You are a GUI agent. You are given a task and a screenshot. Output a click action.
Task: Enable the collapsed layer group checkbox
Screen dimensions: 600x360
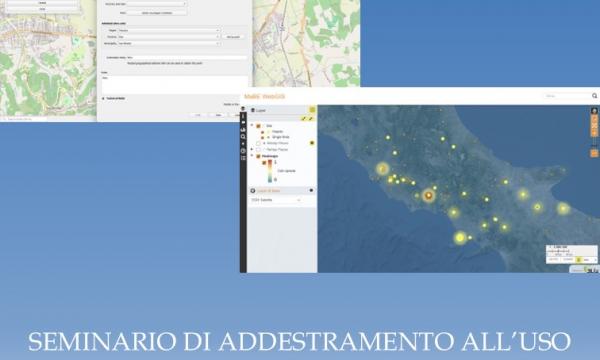(x=258, y=150)
